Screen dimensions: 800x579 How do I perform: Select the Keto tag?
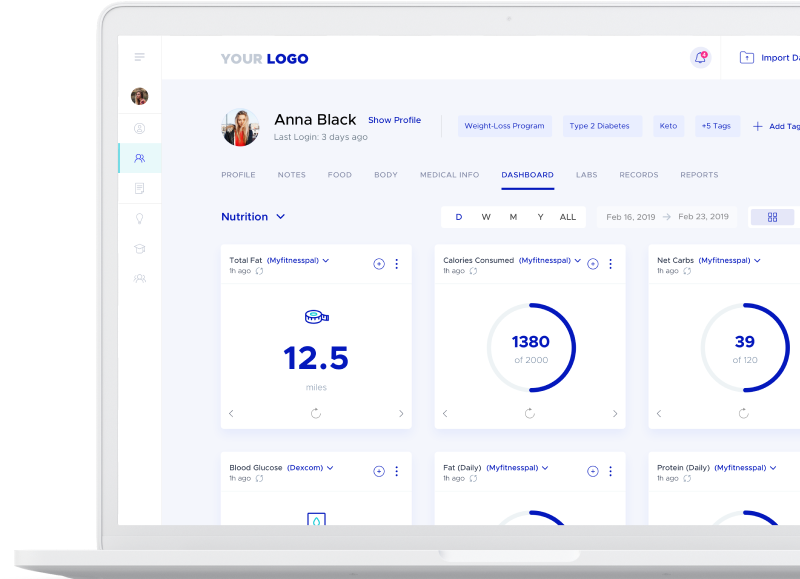[668, 126]
